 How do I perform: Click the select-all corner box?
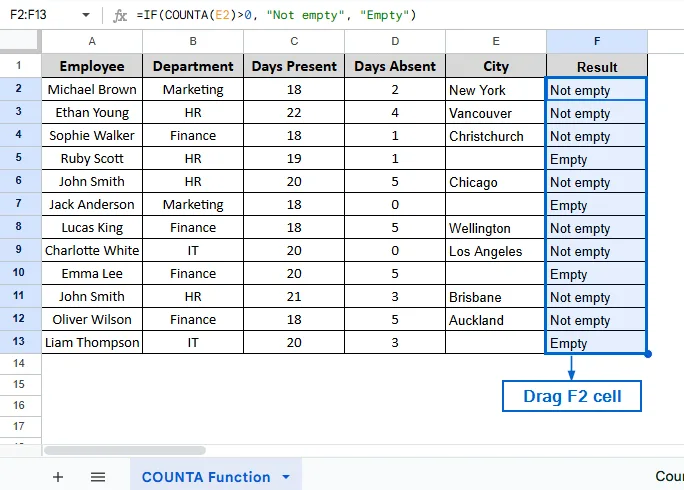[19, 40]
